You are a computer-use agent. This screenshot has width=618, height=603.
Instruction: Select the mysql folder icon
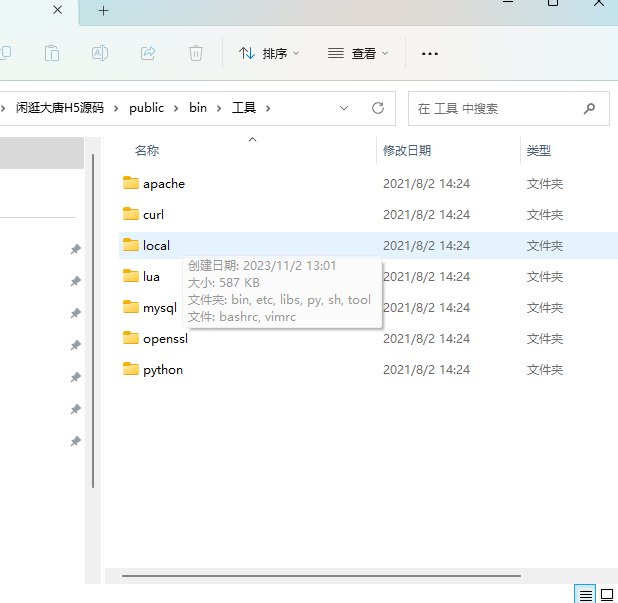131,307
